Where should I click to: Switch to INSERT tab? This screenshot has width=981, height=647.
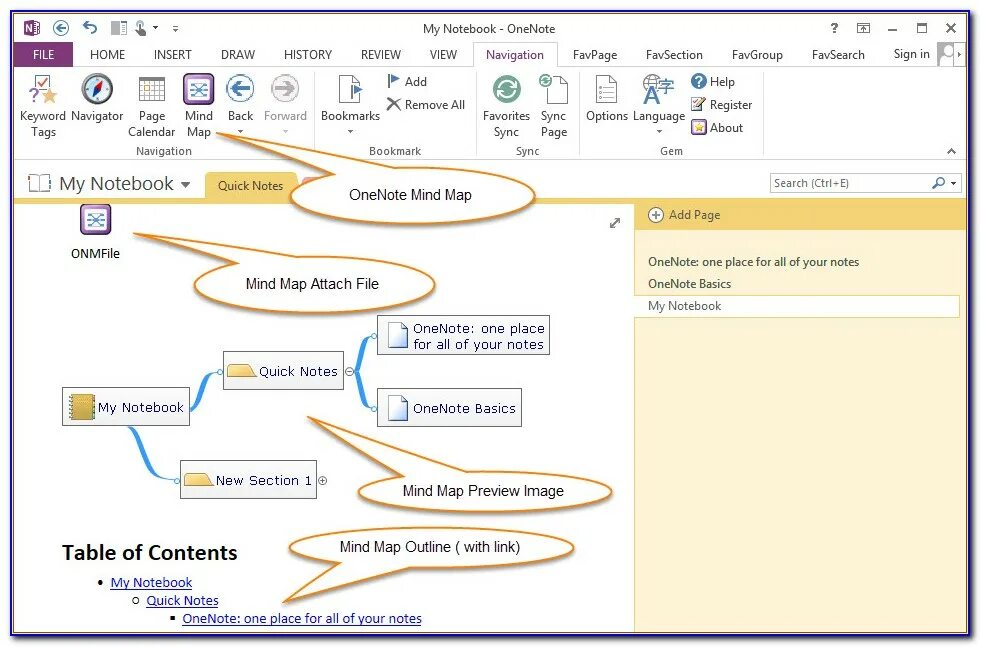[x=173, y=54]
